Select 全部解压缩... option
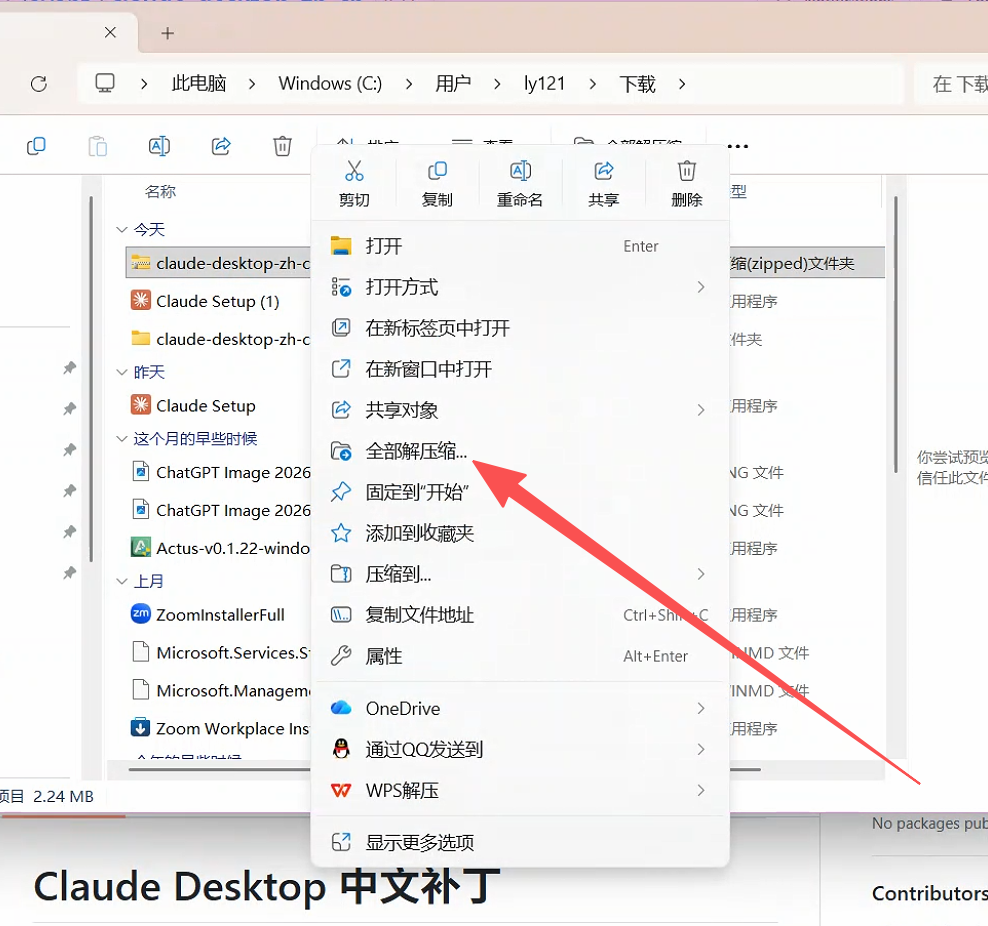This screenshot has width=988, height=926. tap(520, 451)
